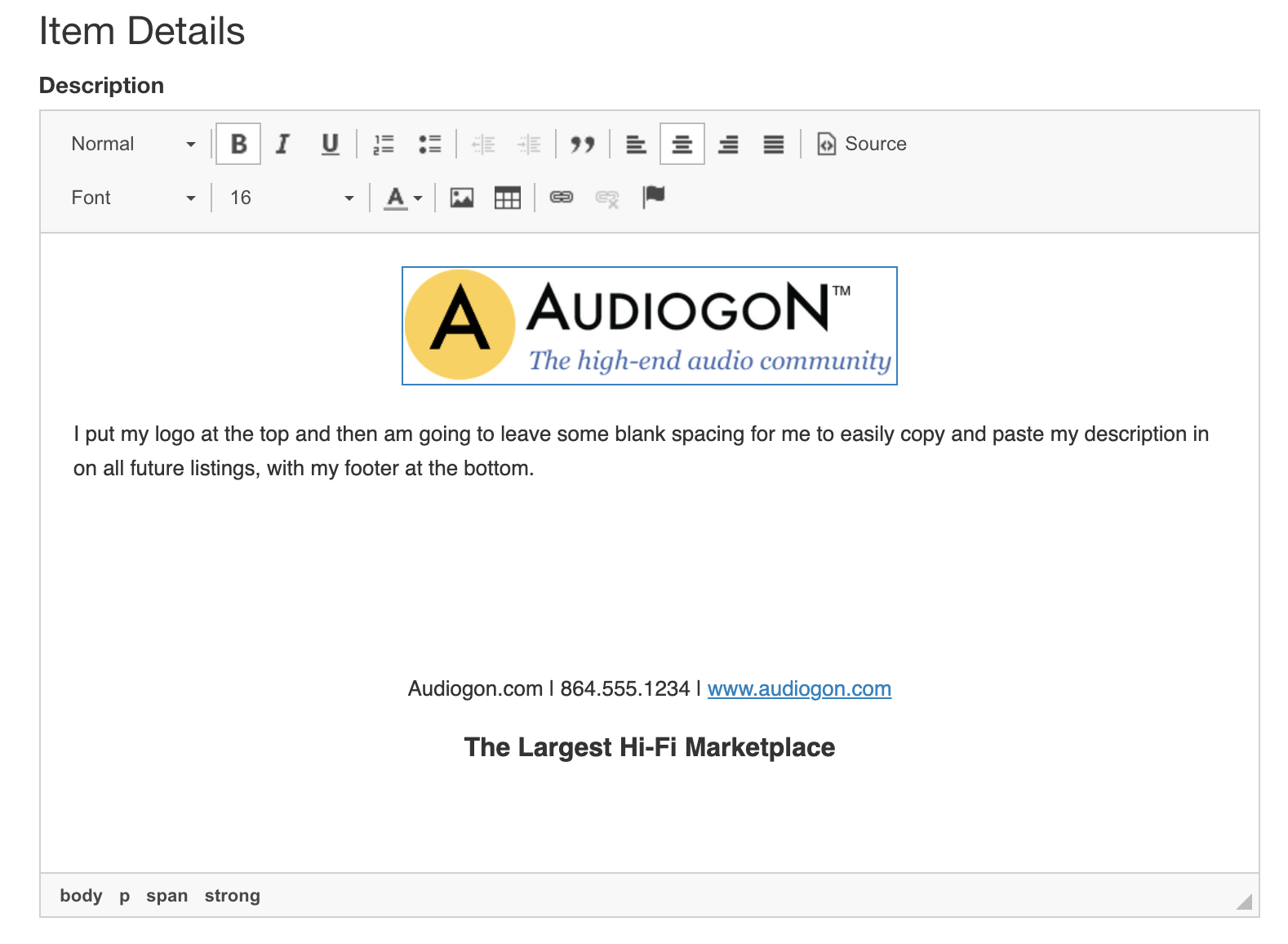This screenshot has width=1288, height=944.
Task: Increase indent of paragraph
Action: [529, 144]
